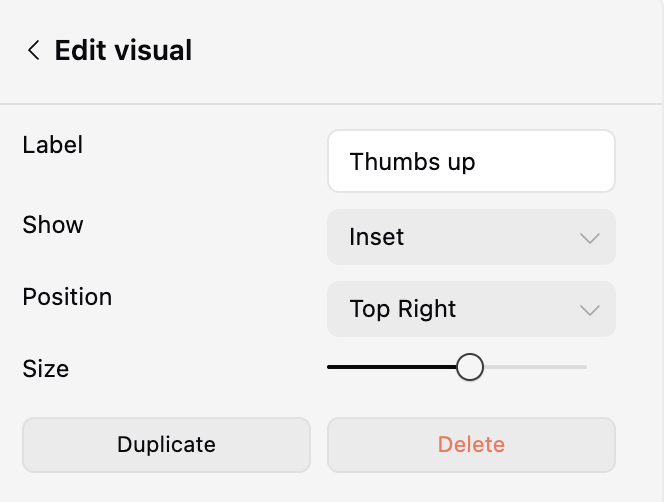668x502 pixels.
Task: Click the "Size" field caption
Action: (x=46, y=369)
